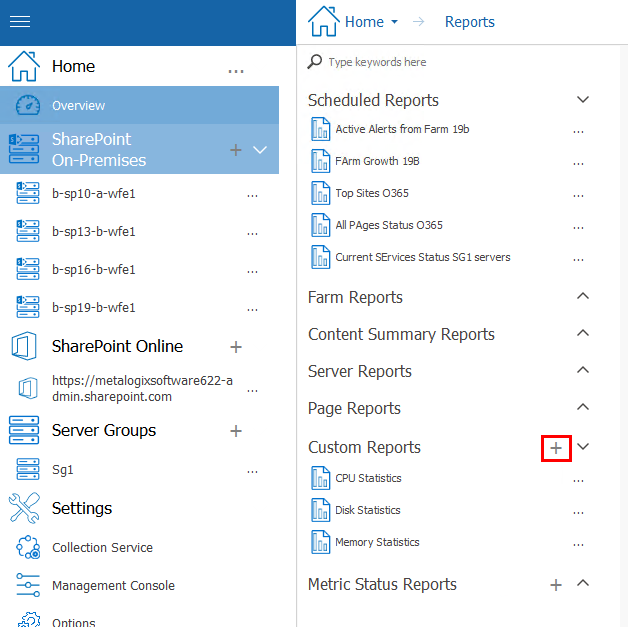This screenshot has height=627, width=628.
Task: Open options menu for b-sp16-b-wfe1
Action: pyautogui.click(x=252, y=272)
